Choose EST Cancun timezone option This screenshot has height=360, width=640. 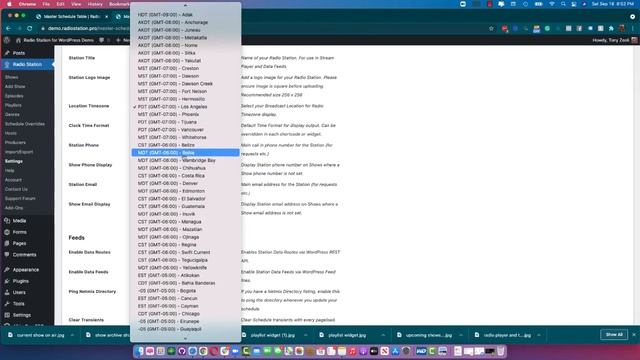[185, 298]
